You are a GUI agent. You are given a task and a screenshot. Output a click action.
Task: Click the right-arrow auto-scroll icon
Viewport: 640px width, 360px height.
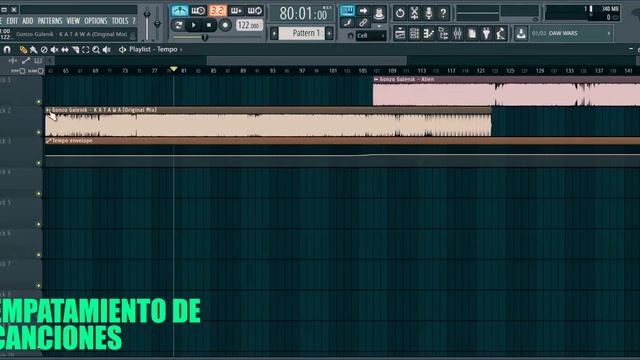point(363,11)
